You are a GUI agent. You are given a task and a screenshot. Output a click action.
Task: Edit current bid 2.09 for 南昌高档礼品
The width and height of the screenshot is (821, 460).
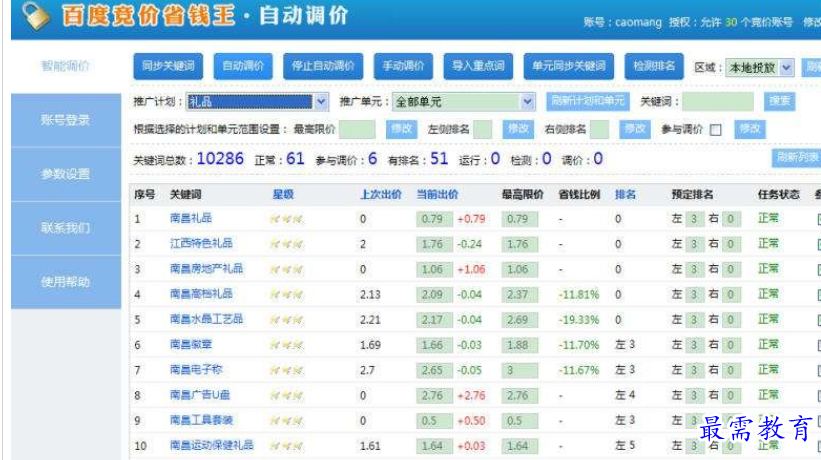435,295
